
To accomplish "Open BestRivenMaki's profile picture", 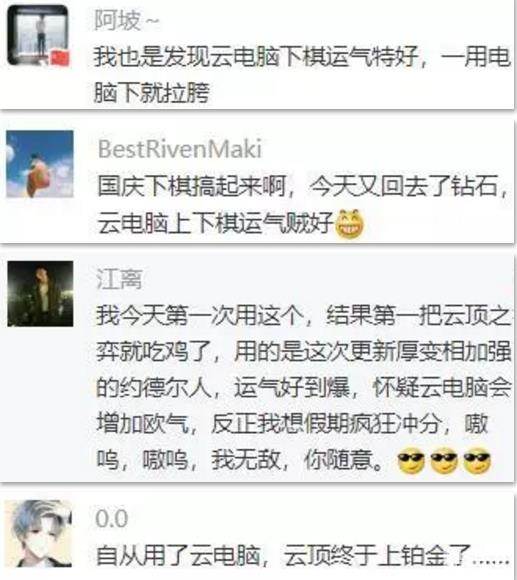I will point(40,164).
